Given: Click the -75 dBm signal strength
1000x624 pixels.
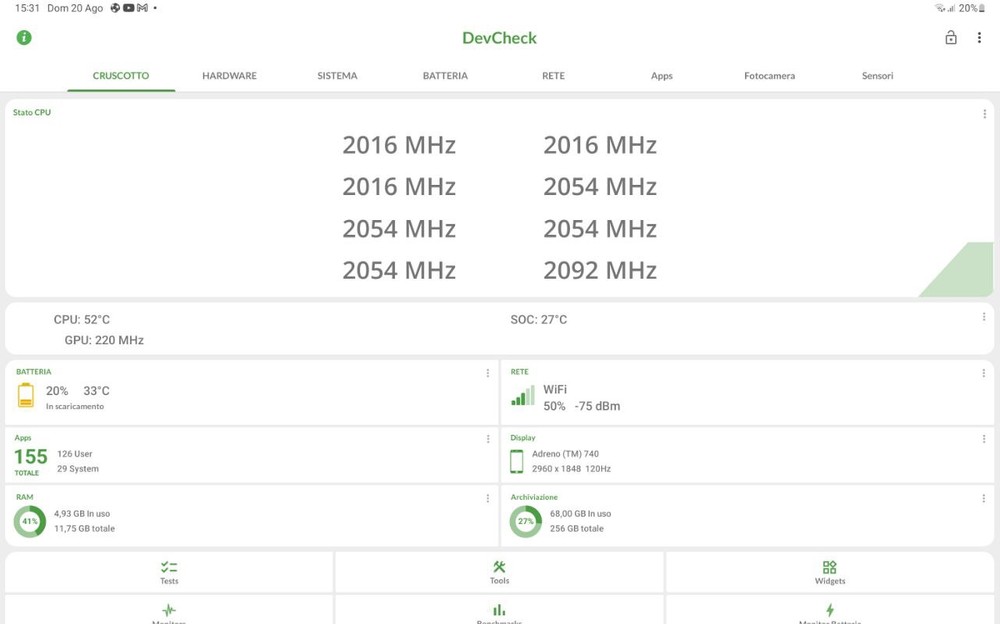Looking at the screenshot, I should [597, 406].
